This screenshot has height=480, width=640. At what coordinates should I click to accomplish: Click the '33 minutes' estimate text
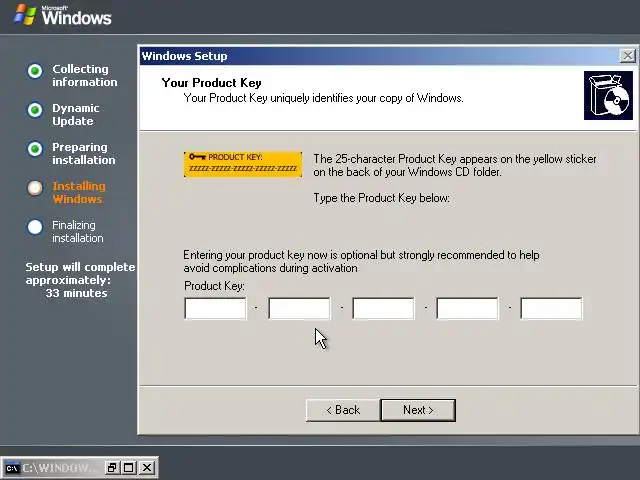[76, 293]
